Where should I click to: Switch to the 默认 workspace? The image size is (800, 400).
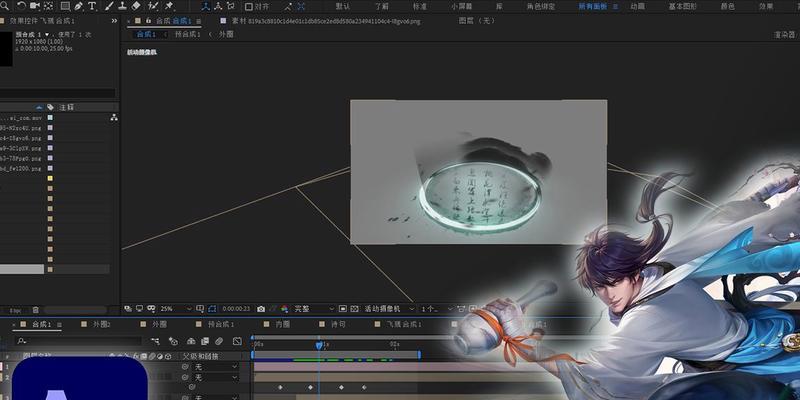(342, 6)
